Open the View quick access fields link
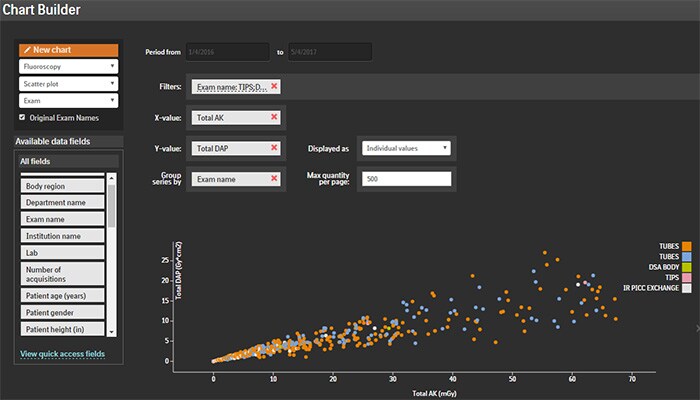The height and width of the screenshot is (400, 700). click(x=62, y=354)
